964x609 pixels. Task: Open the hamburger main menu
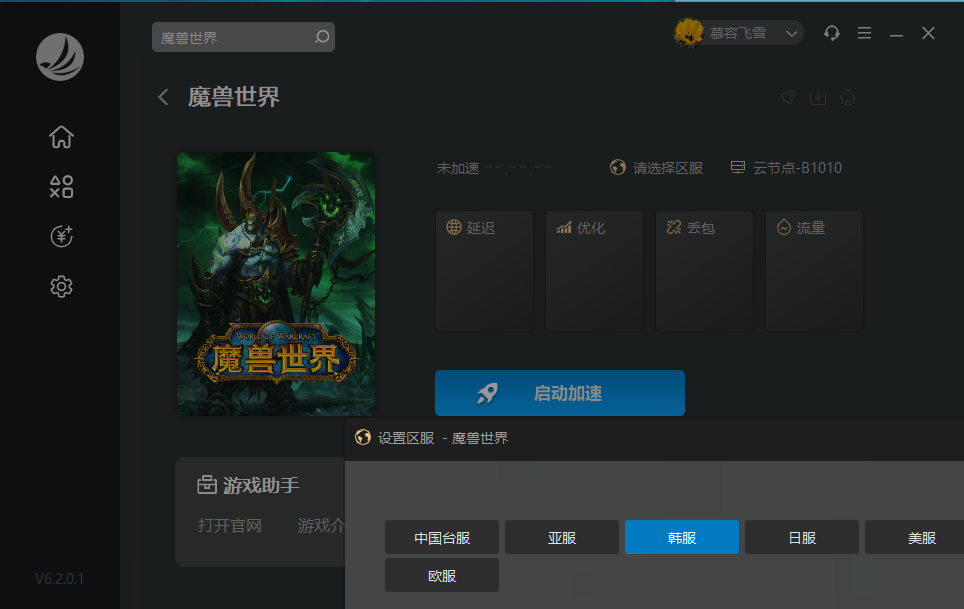coord(864,33)
